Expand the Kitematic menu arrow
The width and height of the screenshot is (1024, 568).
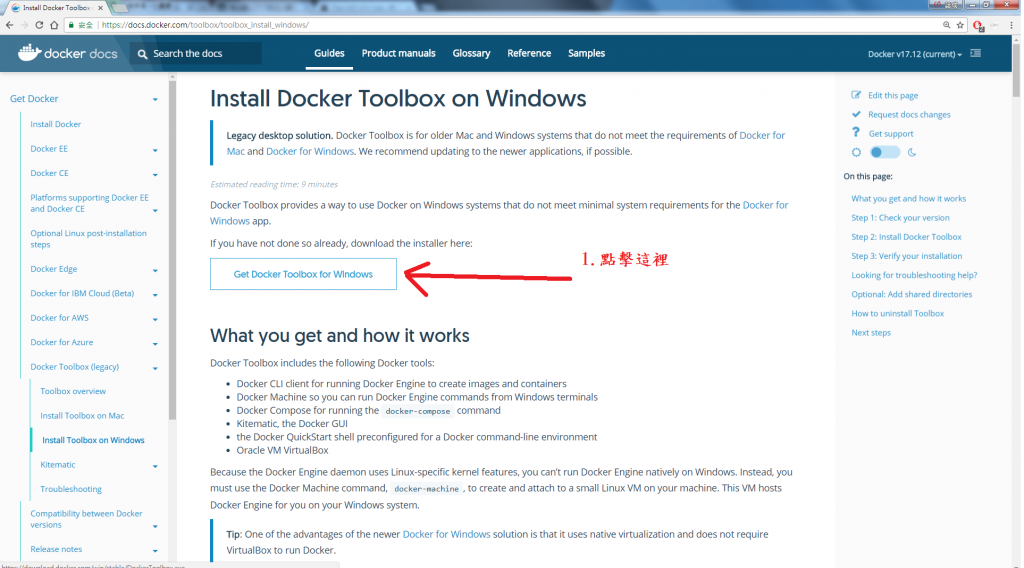[155, 466]
